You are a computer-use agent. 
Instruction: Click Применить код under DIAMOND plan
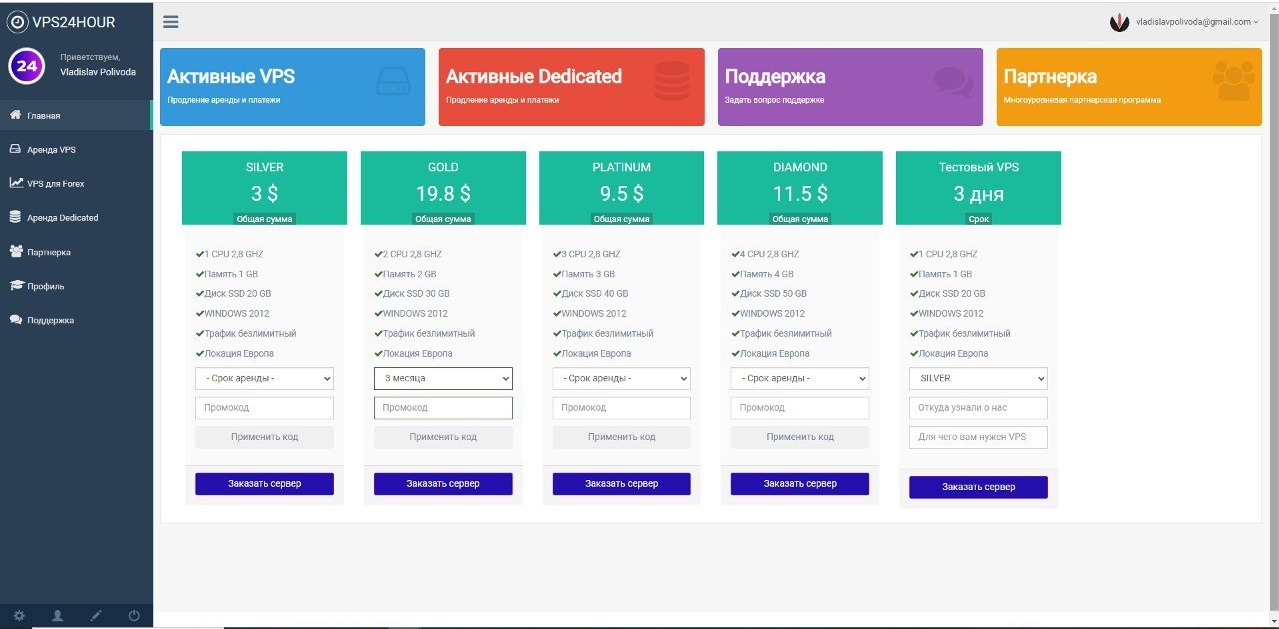point(800,437)
